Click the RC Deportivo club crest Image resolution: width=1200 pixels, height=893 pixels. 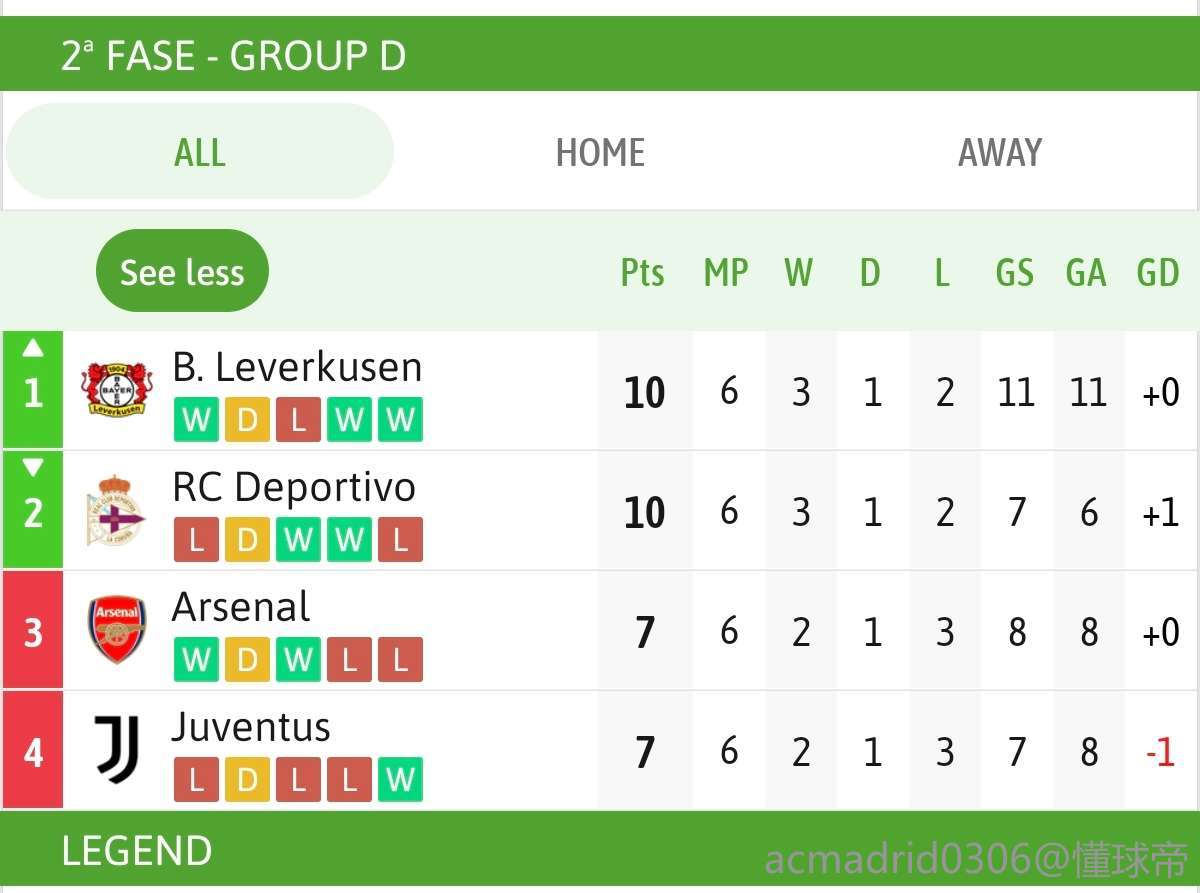click(x=115, y=511)
